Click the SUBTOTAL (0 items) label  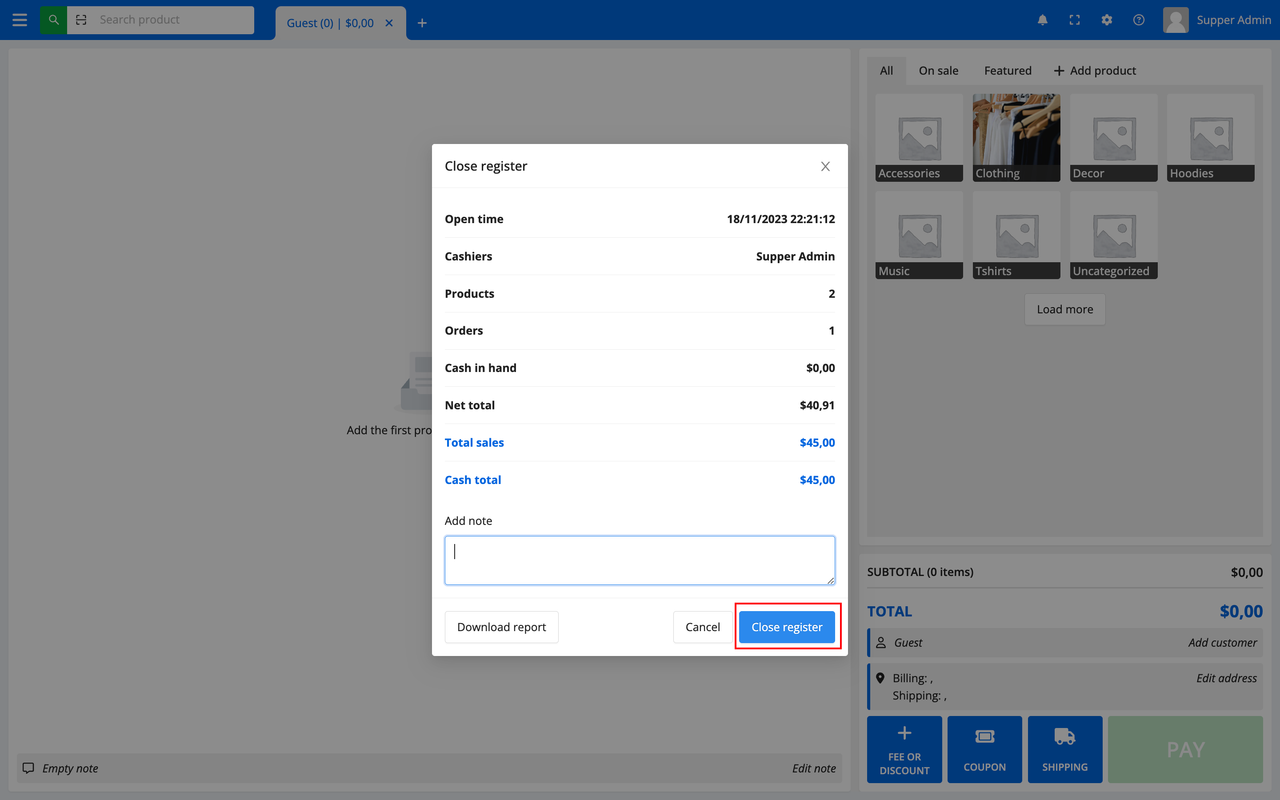coord(920,572)
